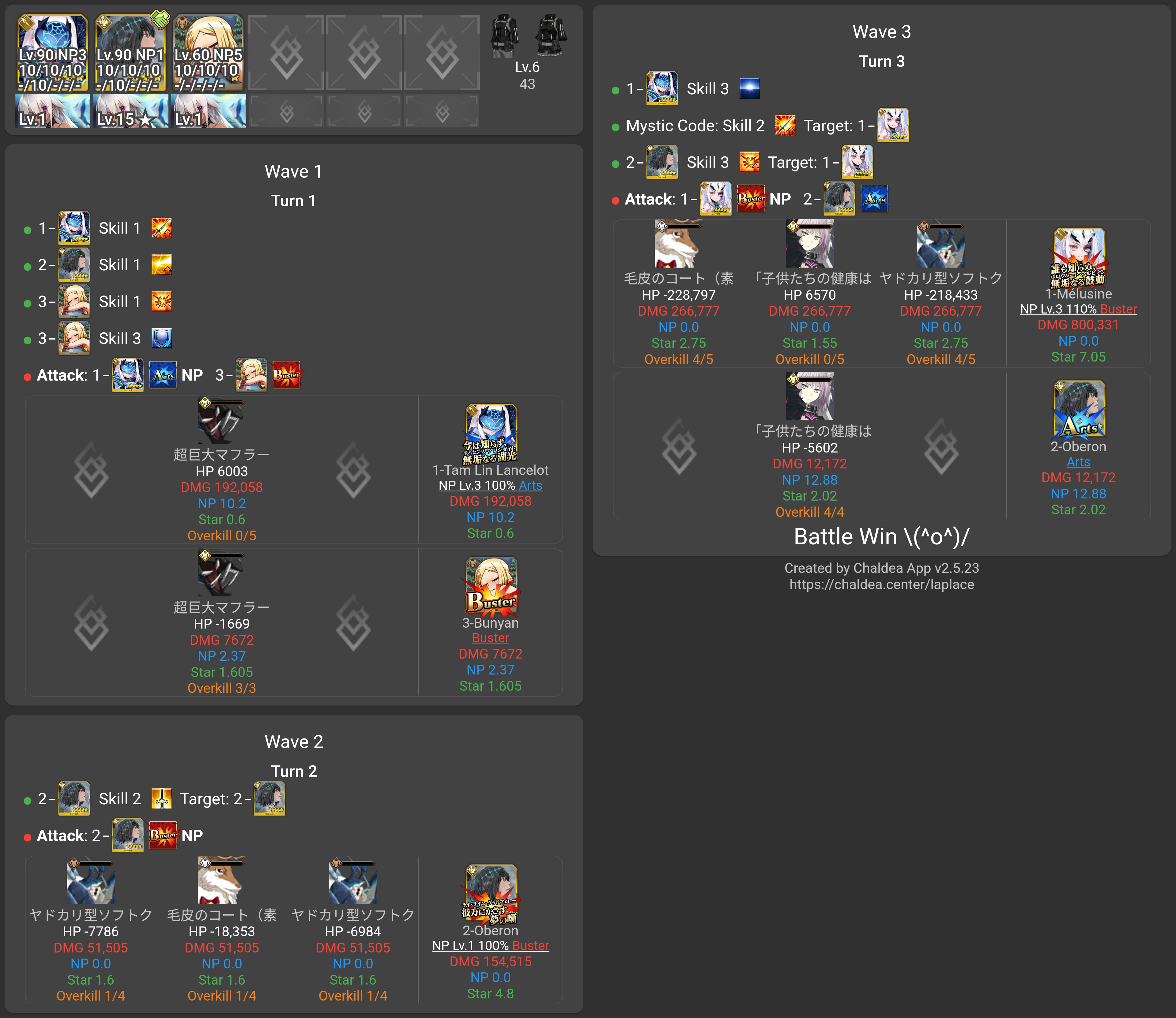Click the underlined Buster link under 3-Bunyan
The height and width of the screenshot is (1018, 1176).
click(490, 638)
